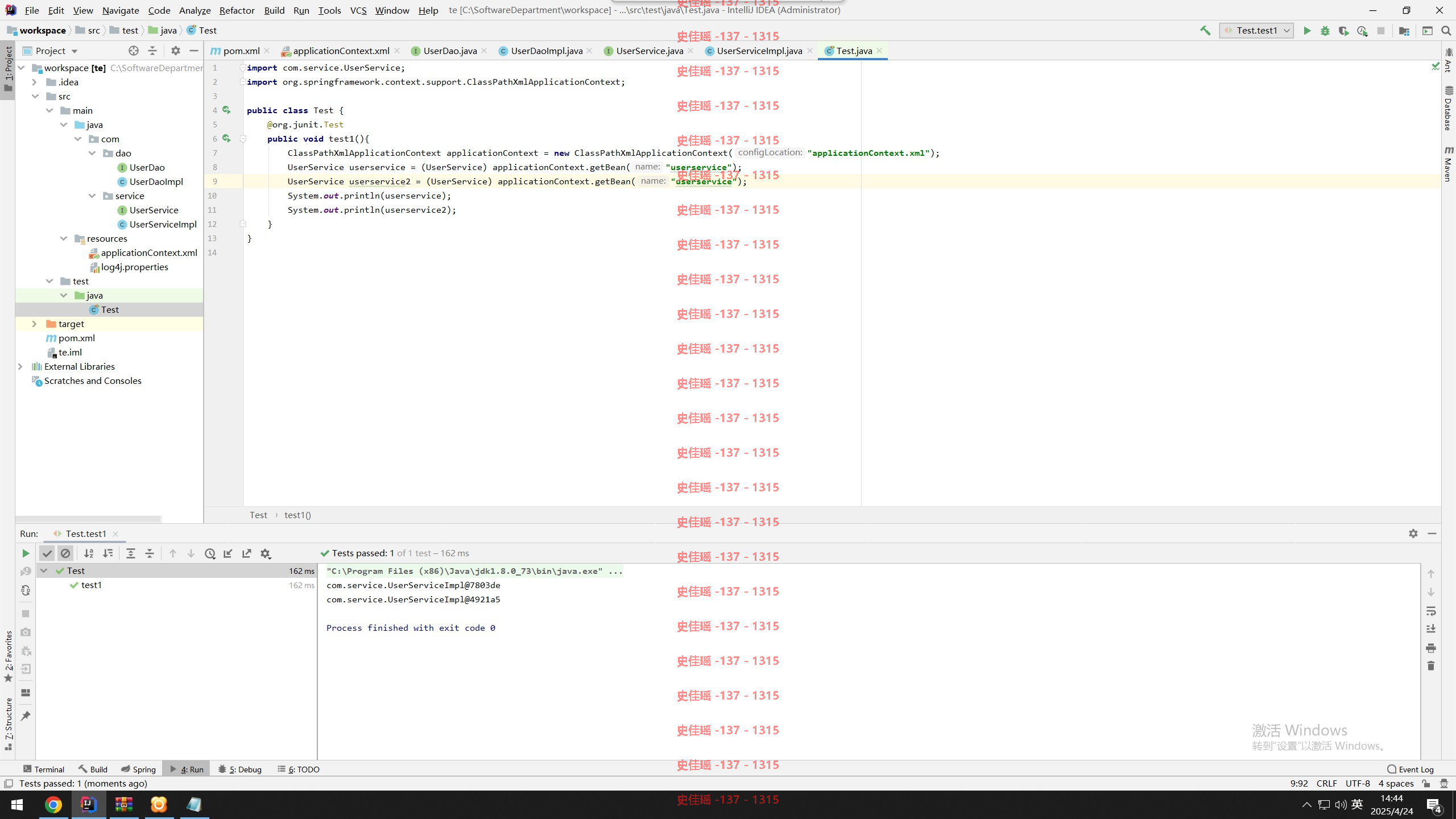Open test runner settings gear
1456x819 pixels.
[266, 553]
